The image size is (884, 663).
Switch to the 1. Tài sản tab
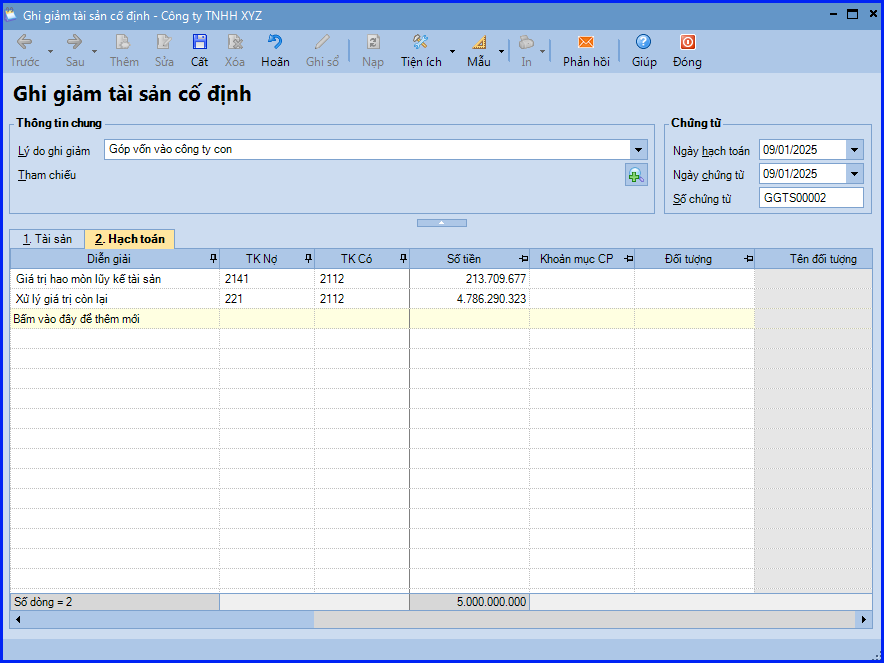pyautogui.click(x=47, y=239)
